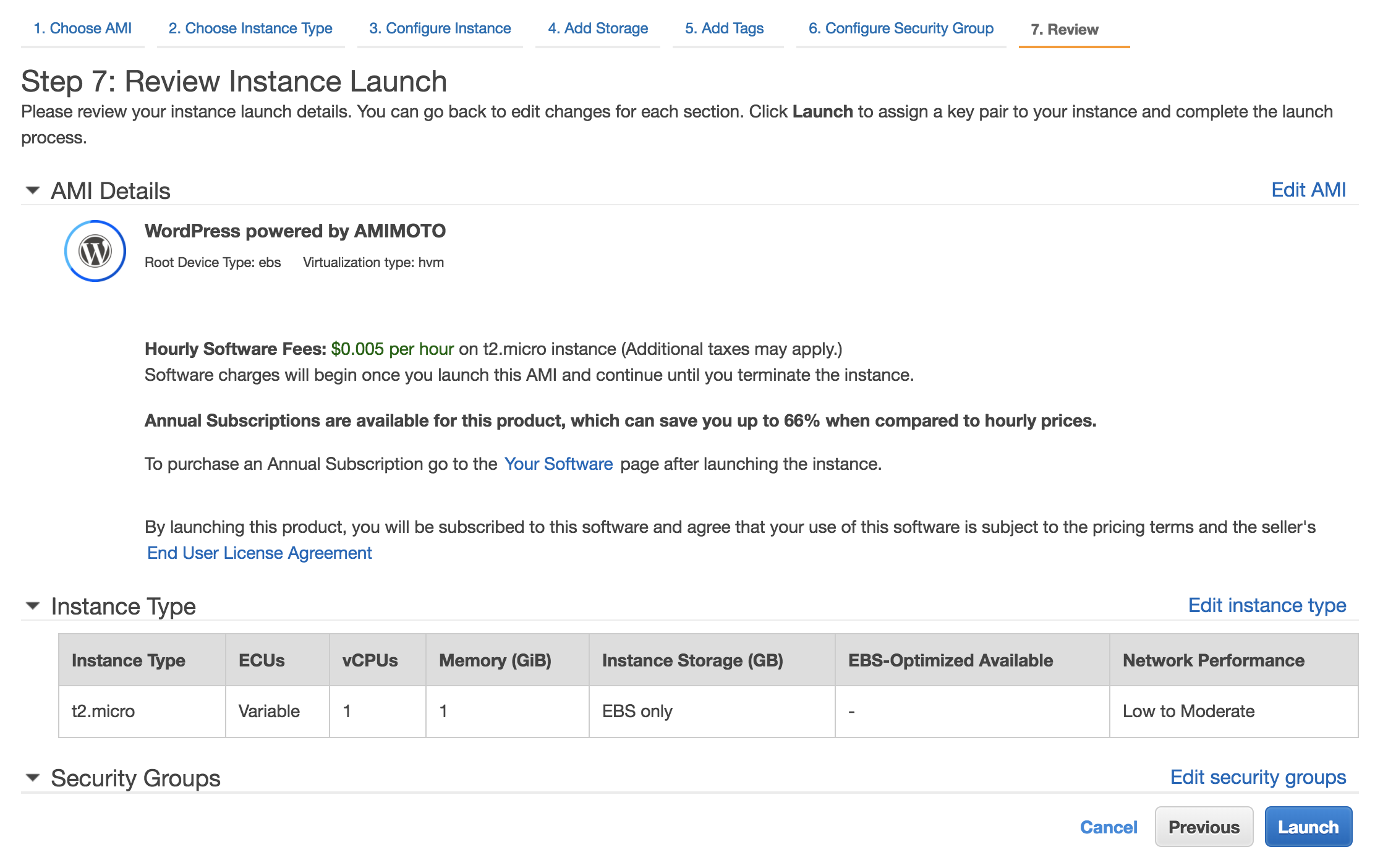Click the ECUs column header
Viewport: 1375px width, 868px height.
[278, 660]
